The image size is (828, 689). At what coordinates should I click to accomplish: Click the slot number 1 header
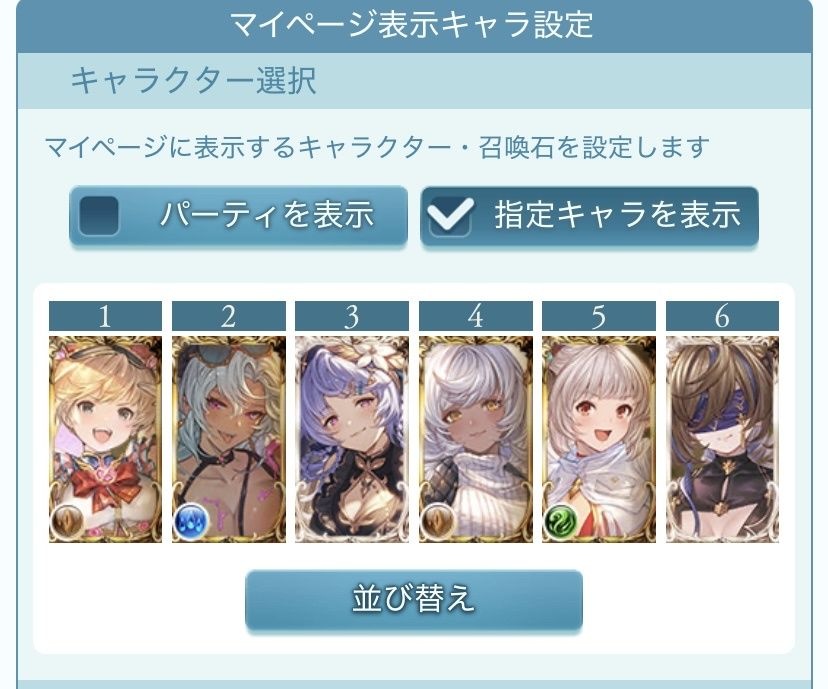105,316
